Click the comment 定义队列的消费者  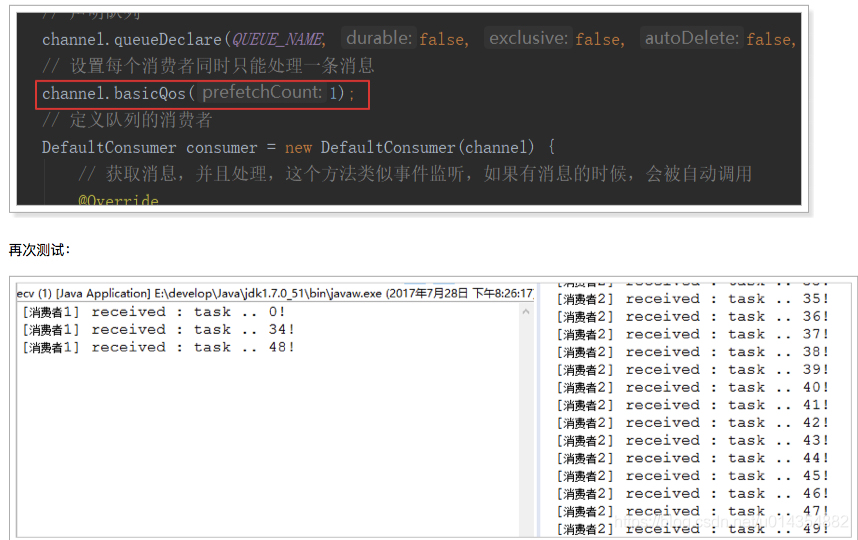pyautogui.click(x=127, y=120)
